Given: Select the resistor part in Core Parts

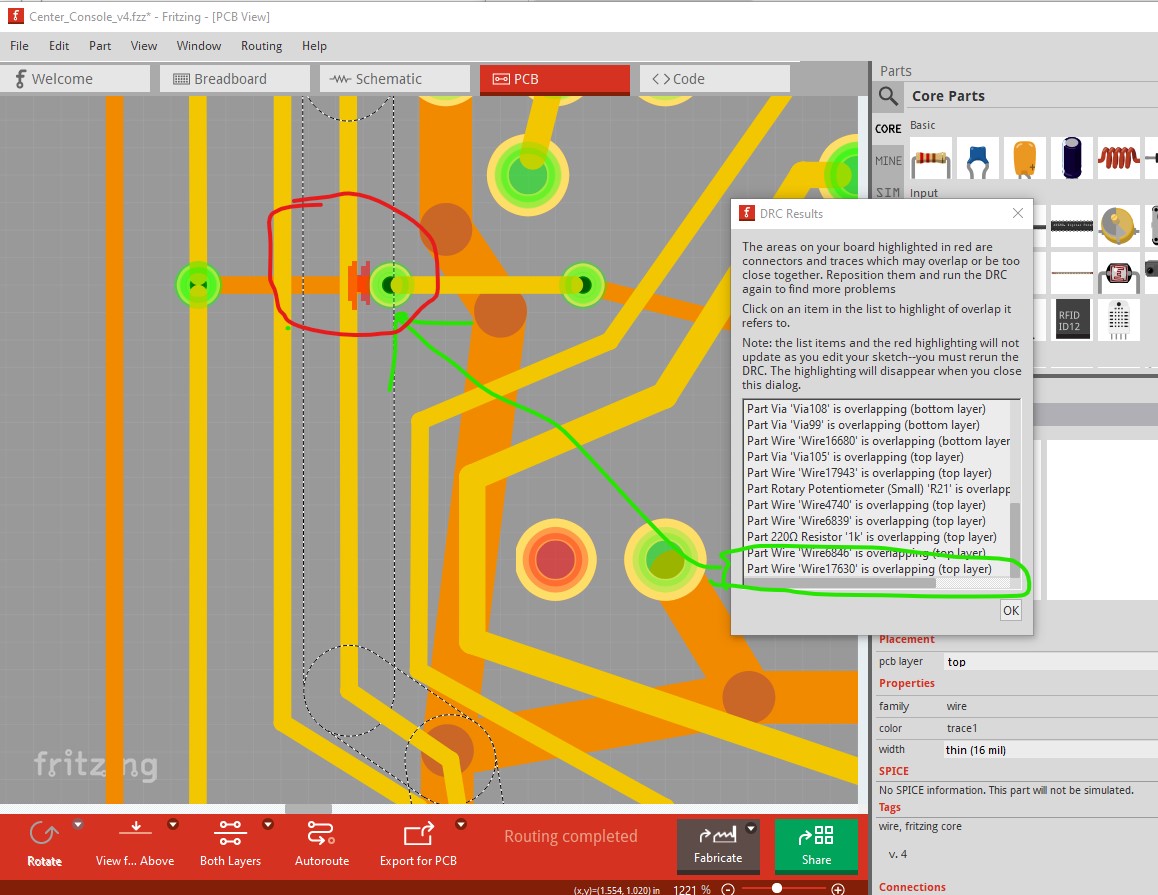Looking at the screenshot, I should [931, 158].
